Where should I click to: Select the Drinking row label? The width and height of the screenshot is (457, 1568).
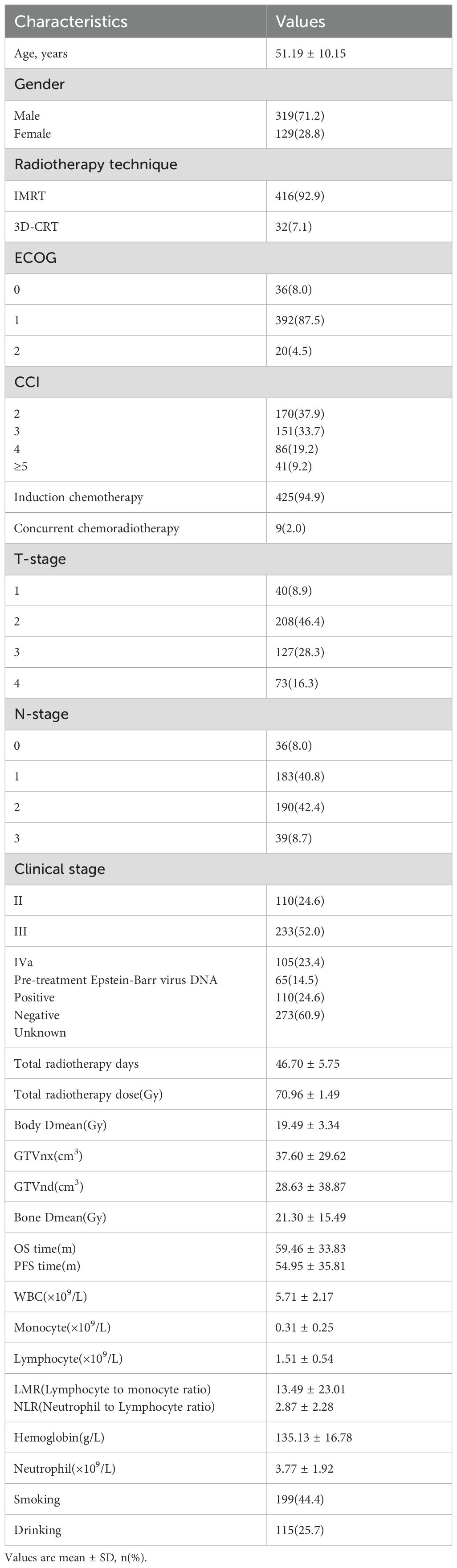[38, 1530]
